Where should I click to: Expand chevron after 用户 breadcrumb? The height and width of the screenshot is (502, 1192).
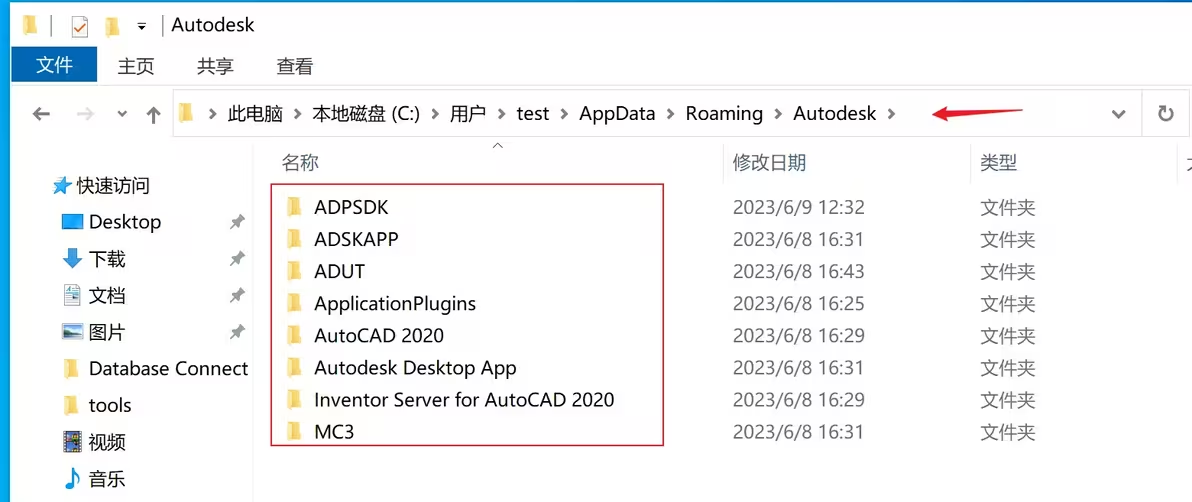[x=501, y=114]
